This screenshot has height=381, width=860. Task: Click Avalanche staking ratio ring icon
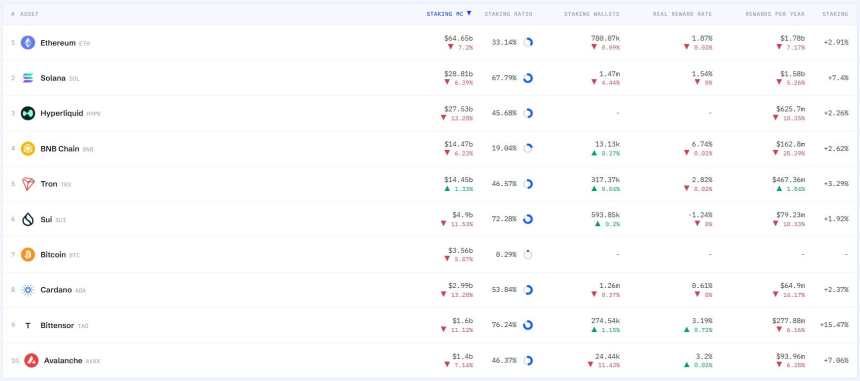pos(528,361)
